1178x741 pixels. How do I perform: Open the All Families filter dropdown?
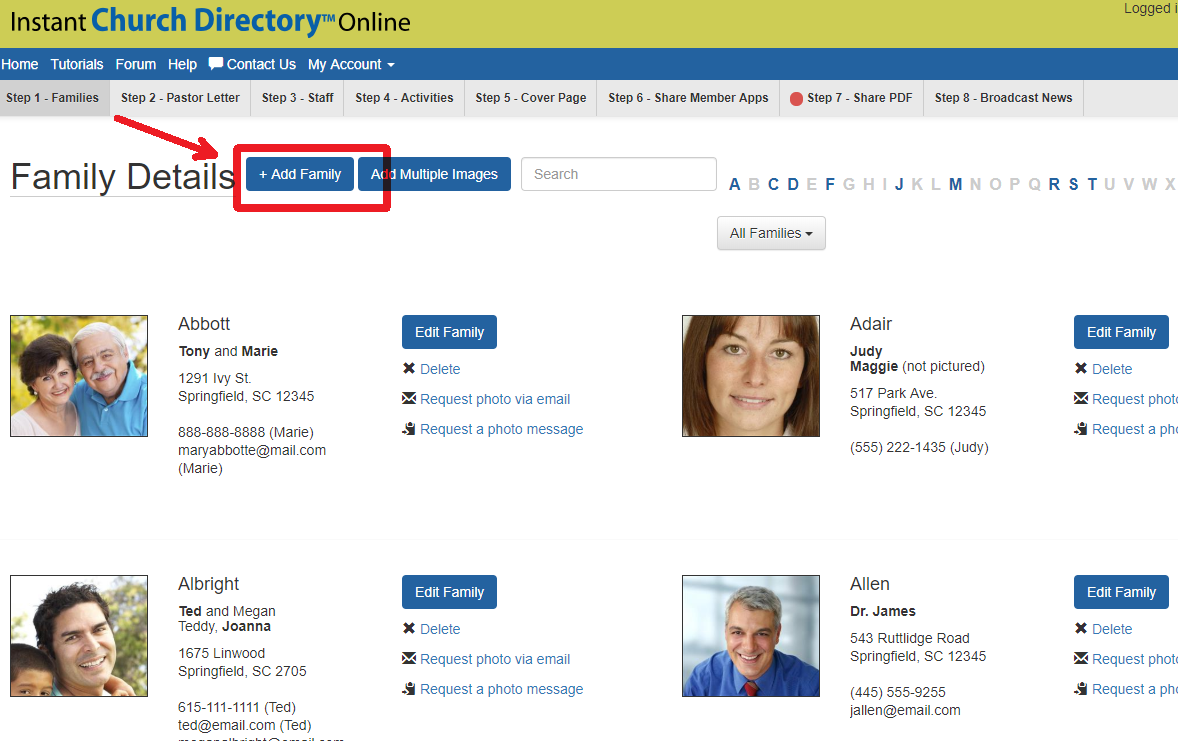click(770, 233)
